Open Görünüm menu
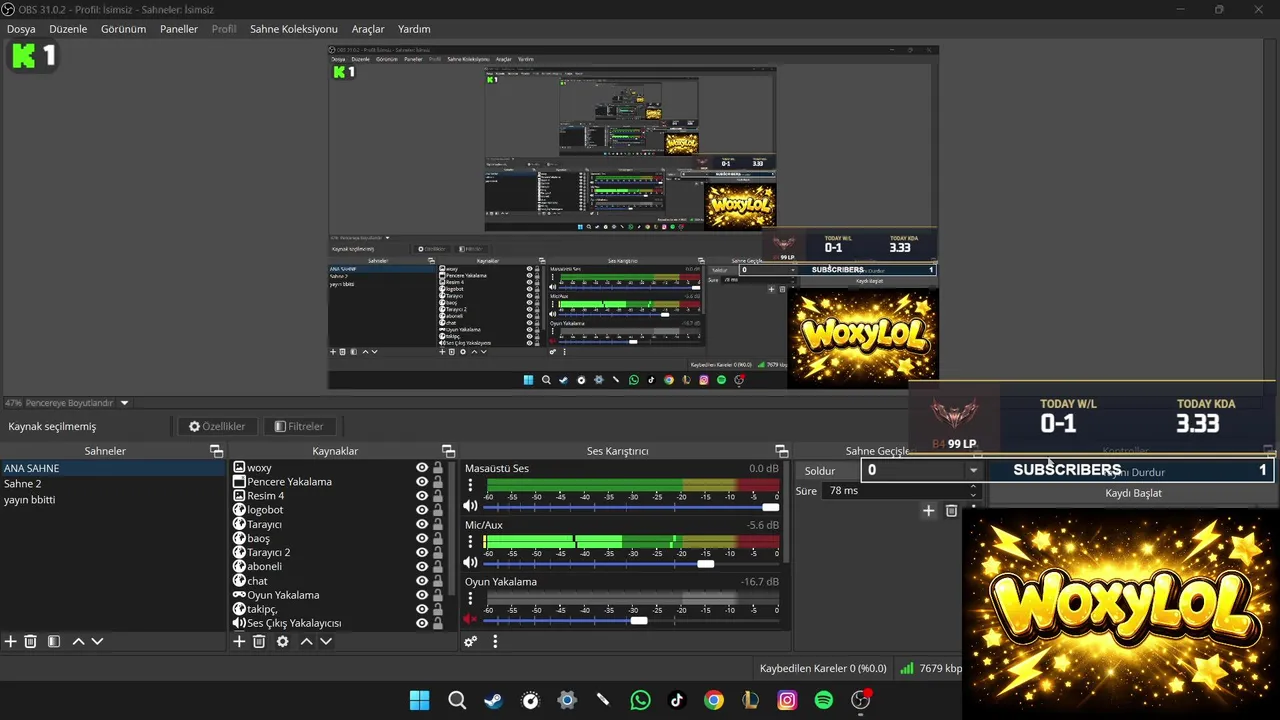Image resolution: width=1280 pixels, height=720 pixels. pyautogui.click(x=123, y=29)
